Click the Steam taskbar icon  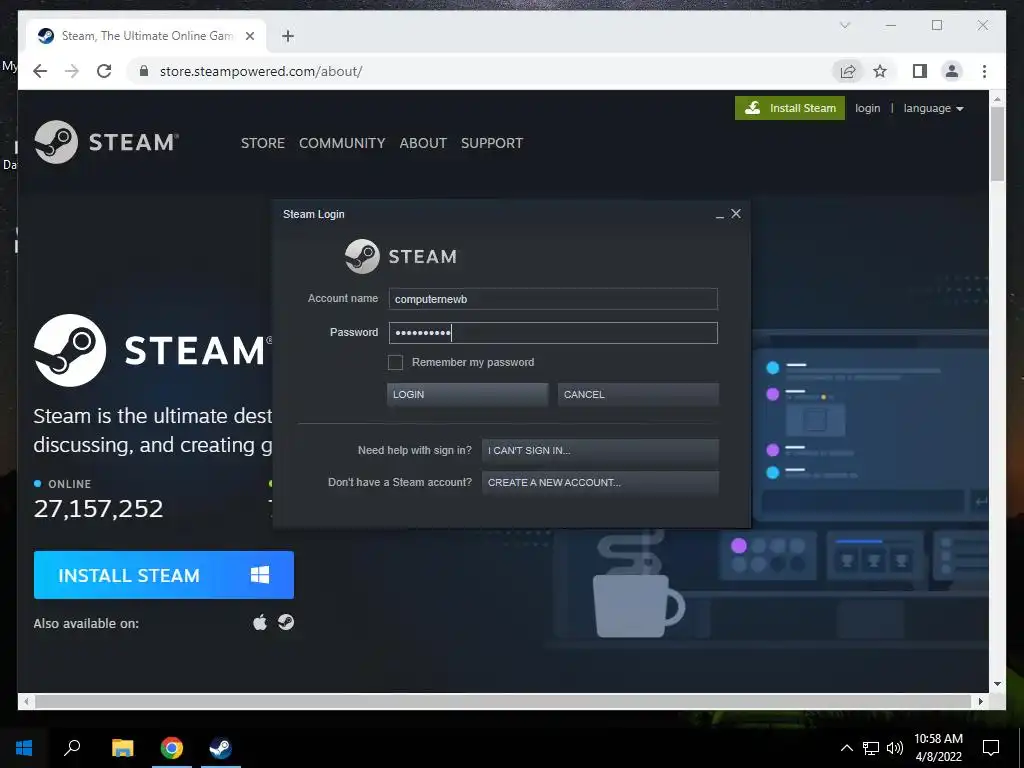pos(221,748)
